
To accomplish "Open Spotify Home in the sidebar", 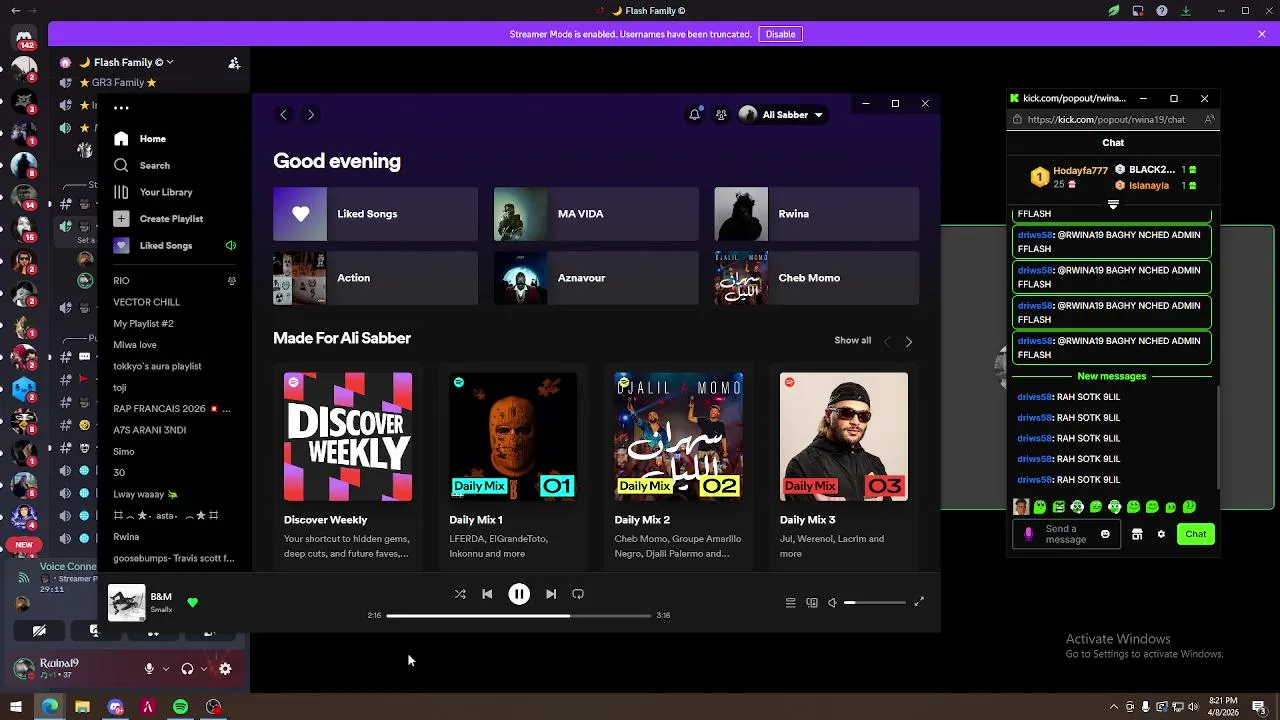I will coord(140,139).
